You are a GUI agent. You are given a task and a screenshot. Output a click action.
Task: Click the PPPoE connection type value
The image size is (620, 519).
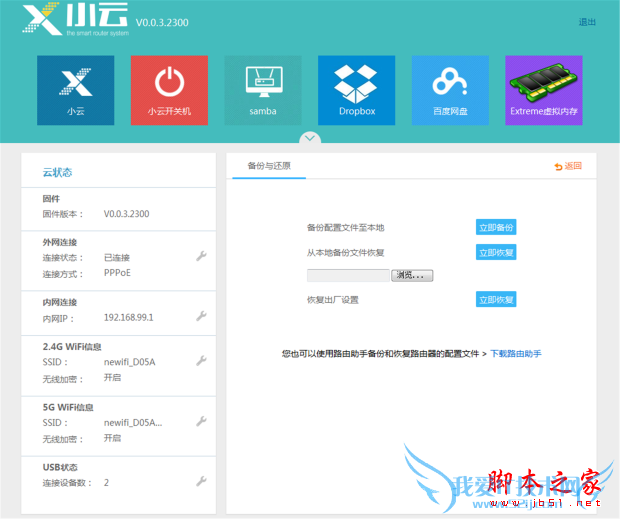pos(117,273)
